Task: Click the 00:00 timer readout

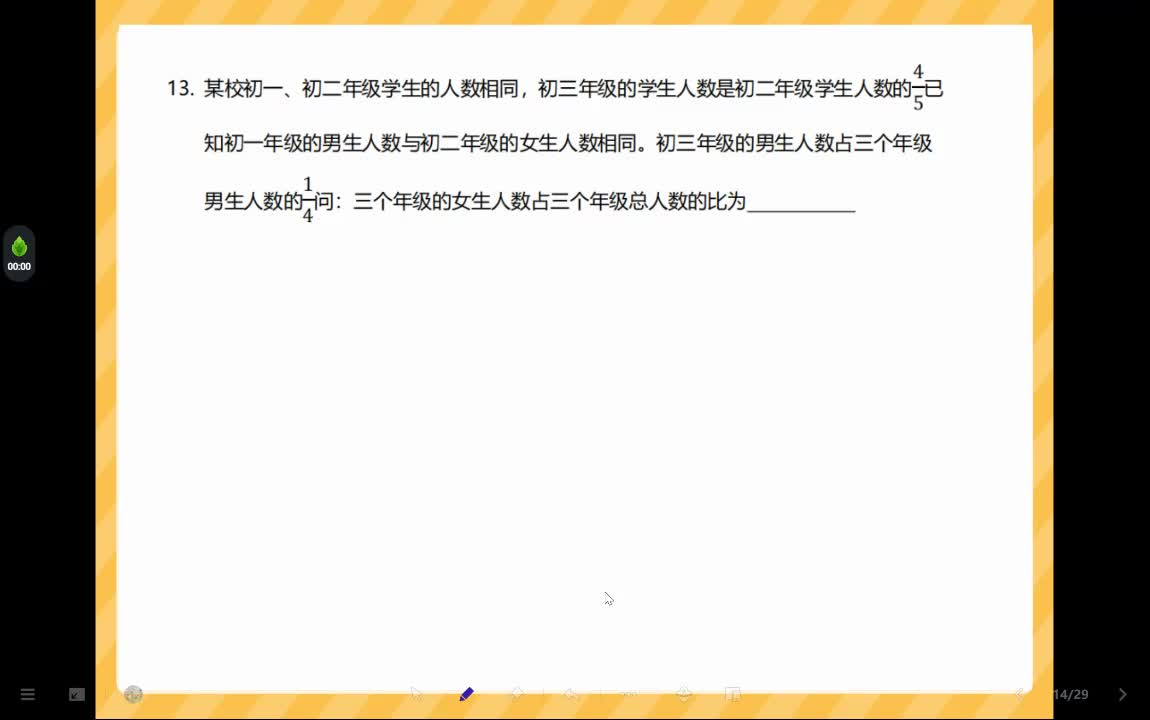Action: click(x=19, y=267)
